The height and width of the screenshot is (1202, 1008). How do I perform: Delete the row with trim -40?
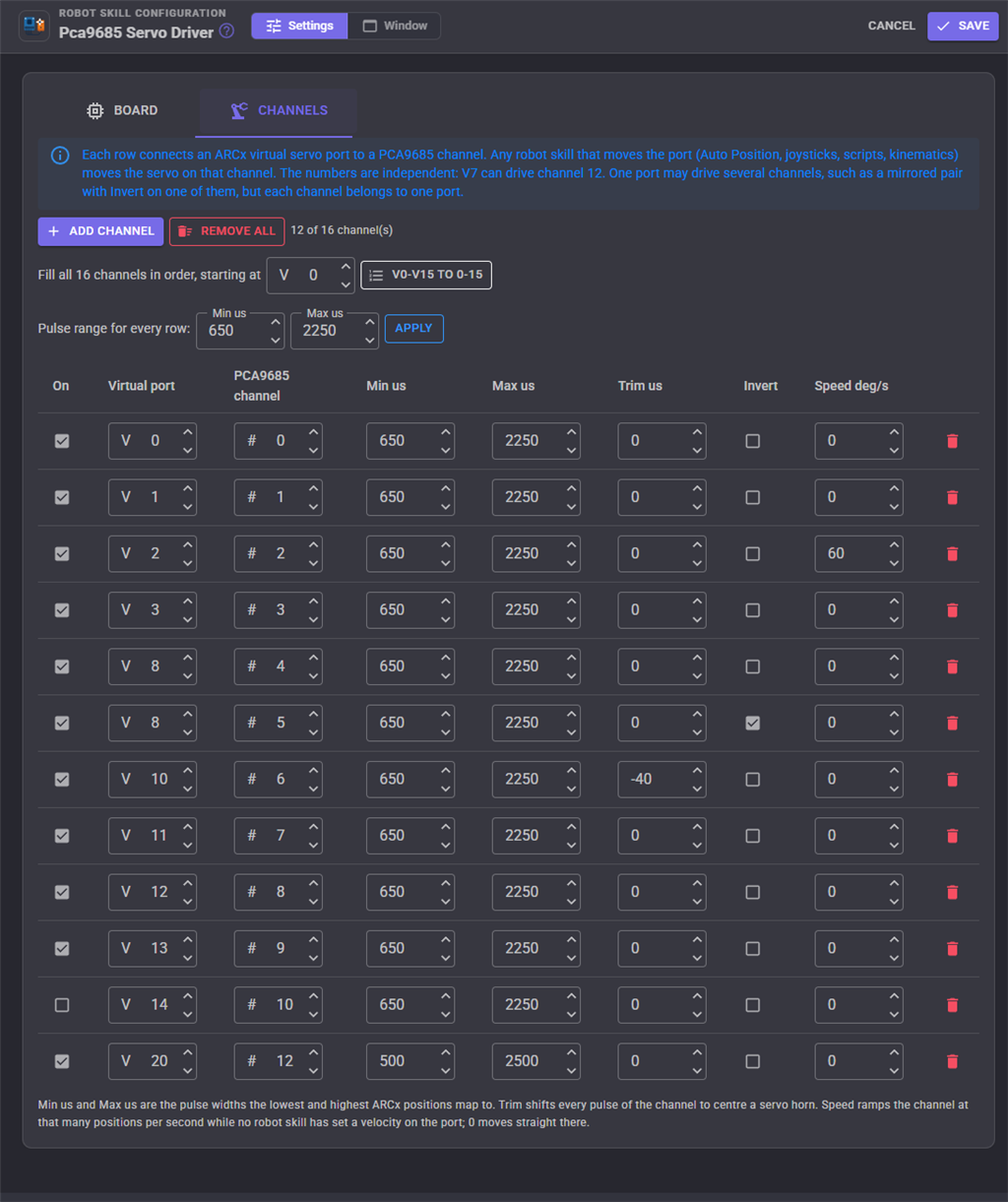click(952, 779)
